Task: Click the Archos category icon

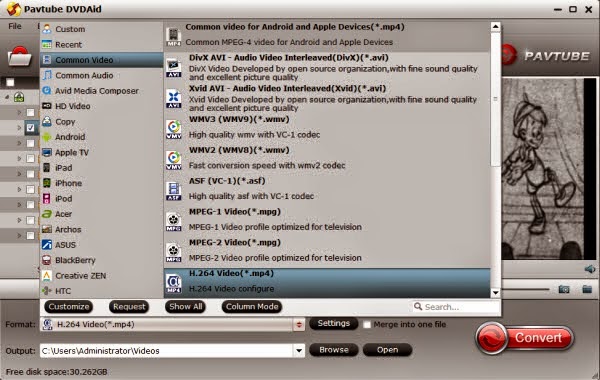Action: (x=47, y=229)
